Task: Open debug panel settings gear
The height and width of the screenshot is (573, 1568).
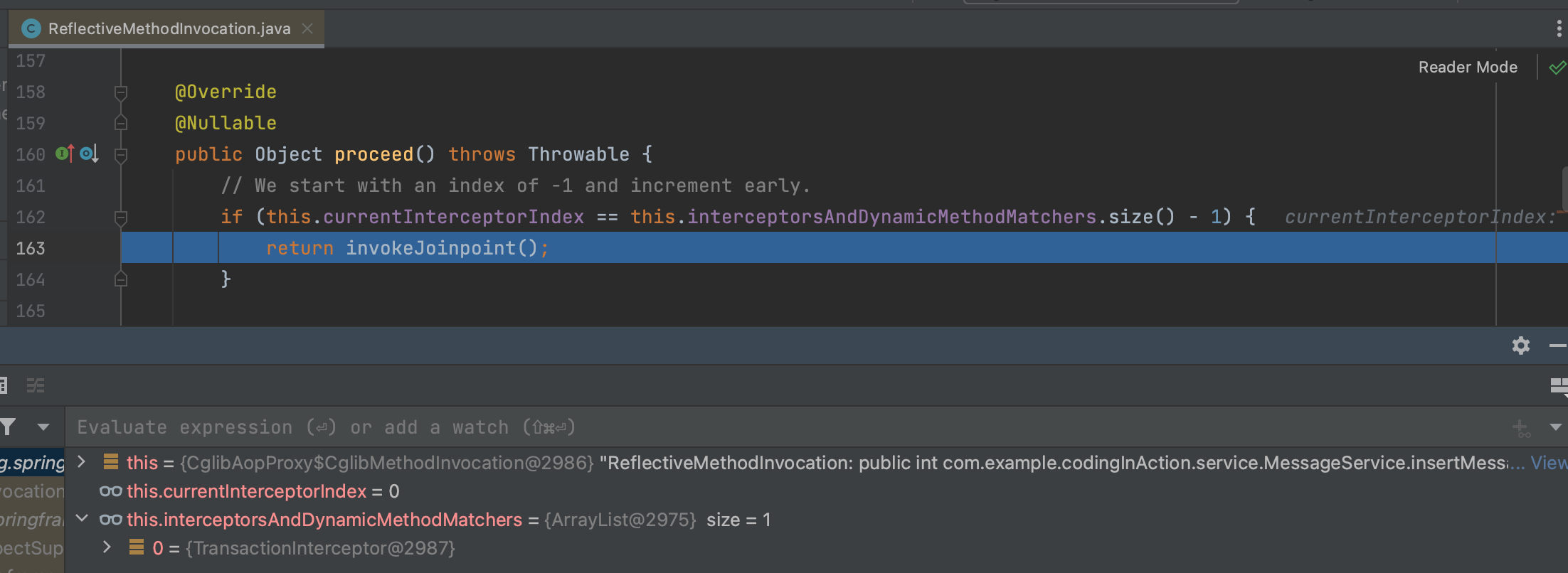Action: click(1520, 346)
